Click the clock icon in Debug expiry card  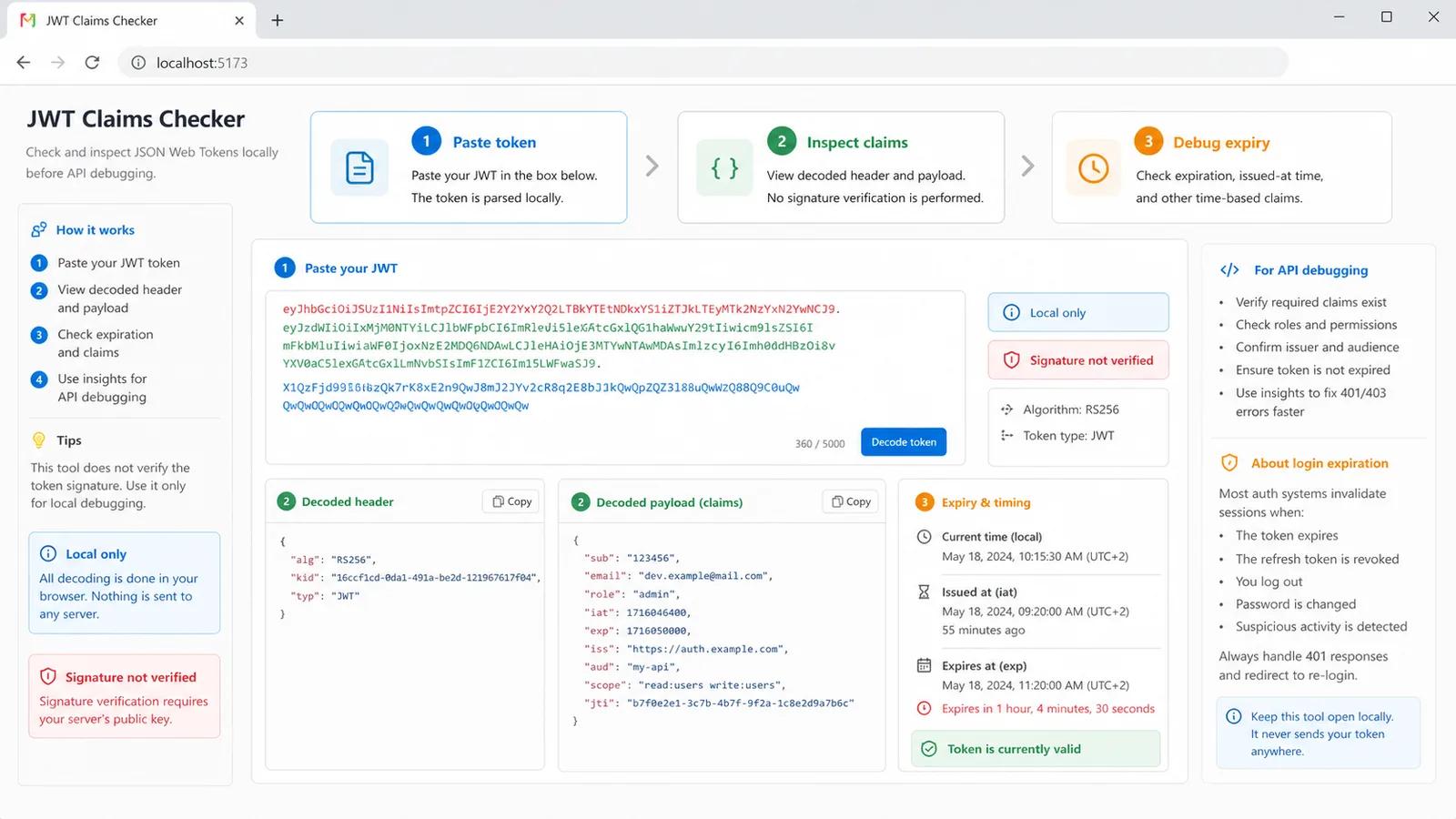point(1093,167)
